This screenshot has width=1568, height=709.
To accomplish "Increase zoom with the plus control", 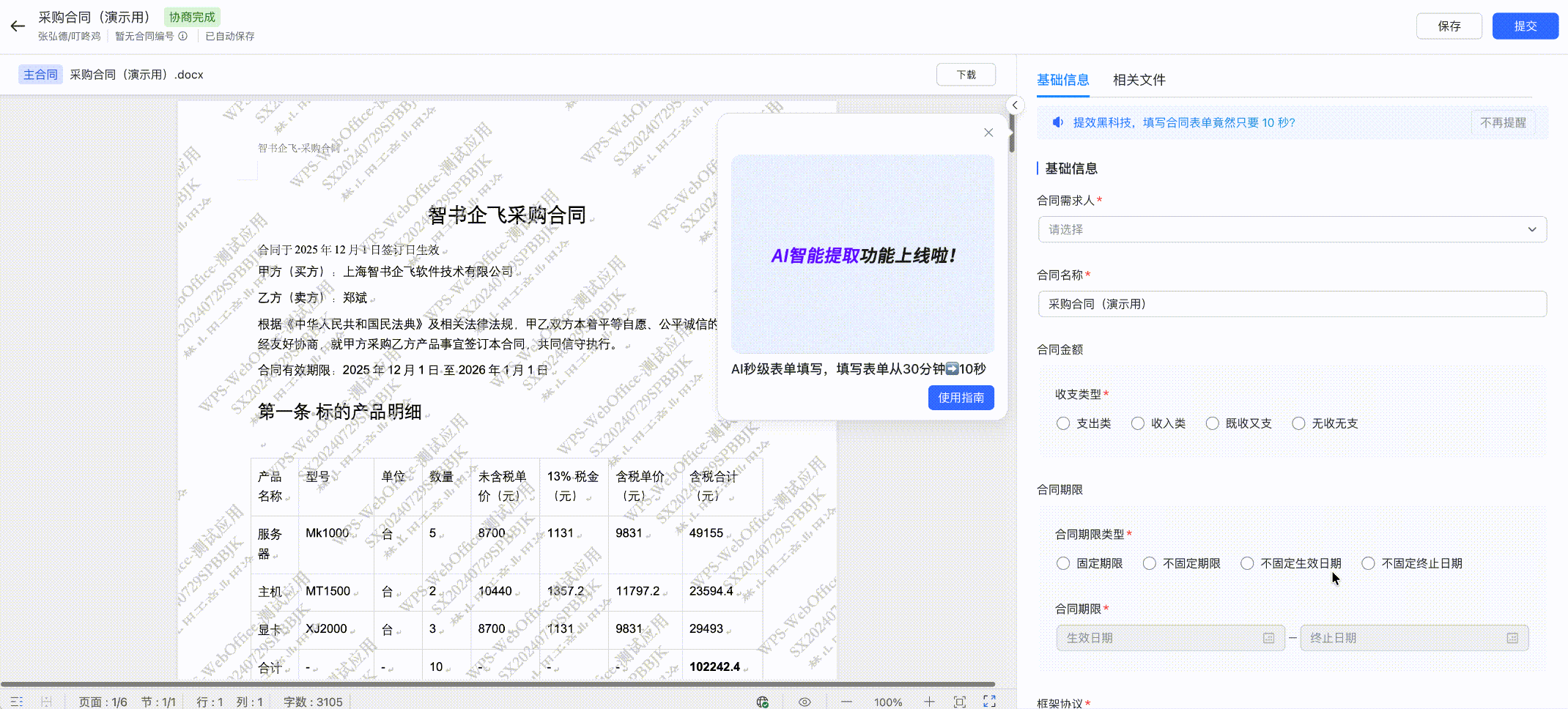I will point(929,701).
